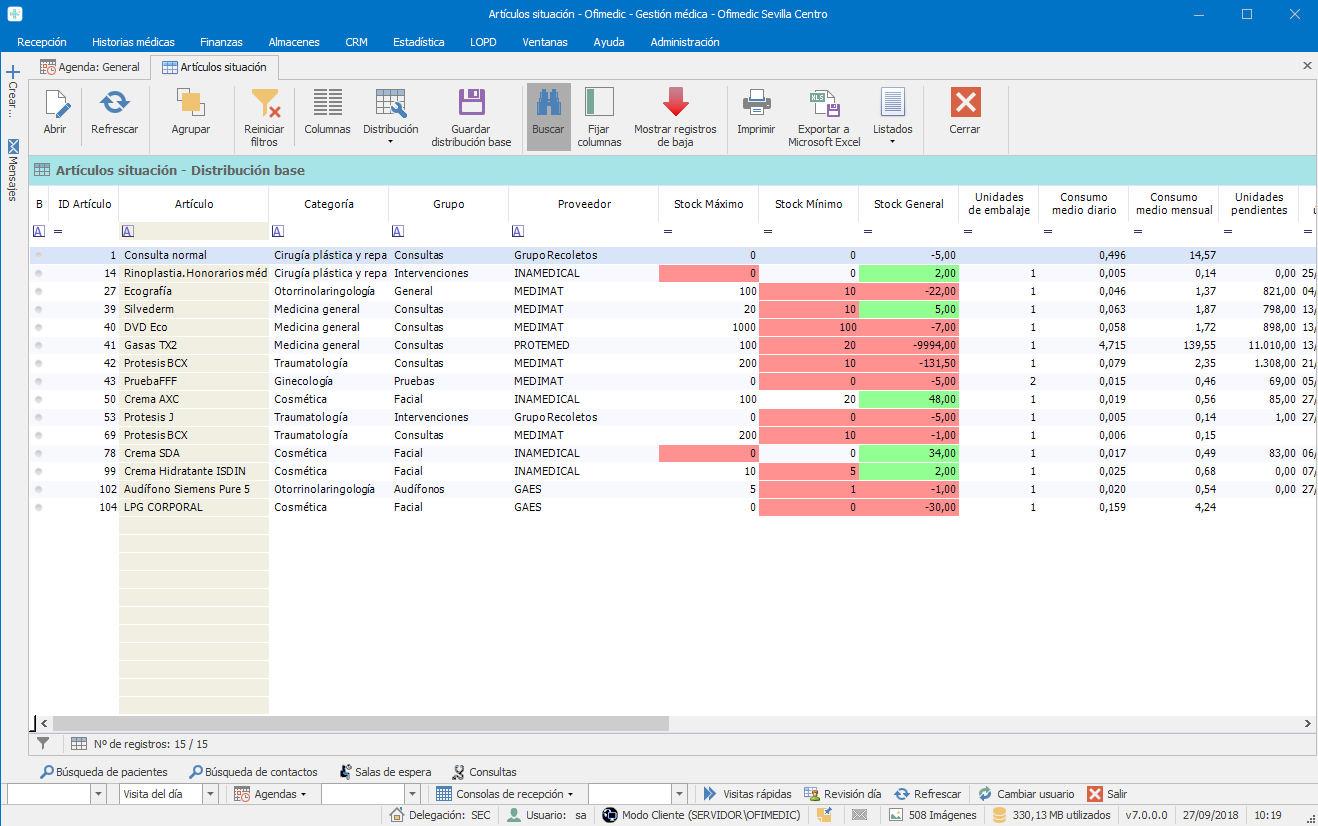The width and height of the screenshot is (1318, 826).
Task: Switch to the Agenda: General tab
Action: pyautogui.click(x=90, y=67)
